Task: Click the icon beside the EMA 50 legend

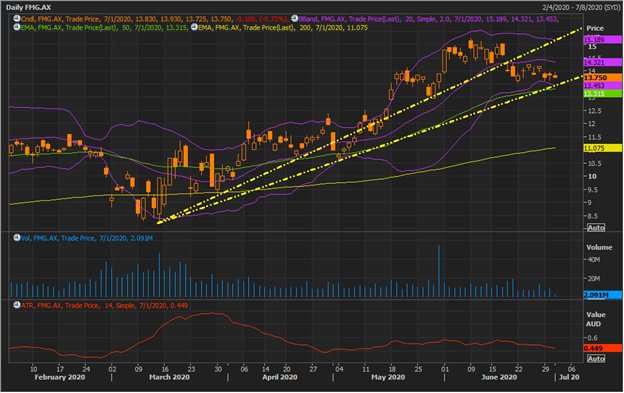Action: 17,27
